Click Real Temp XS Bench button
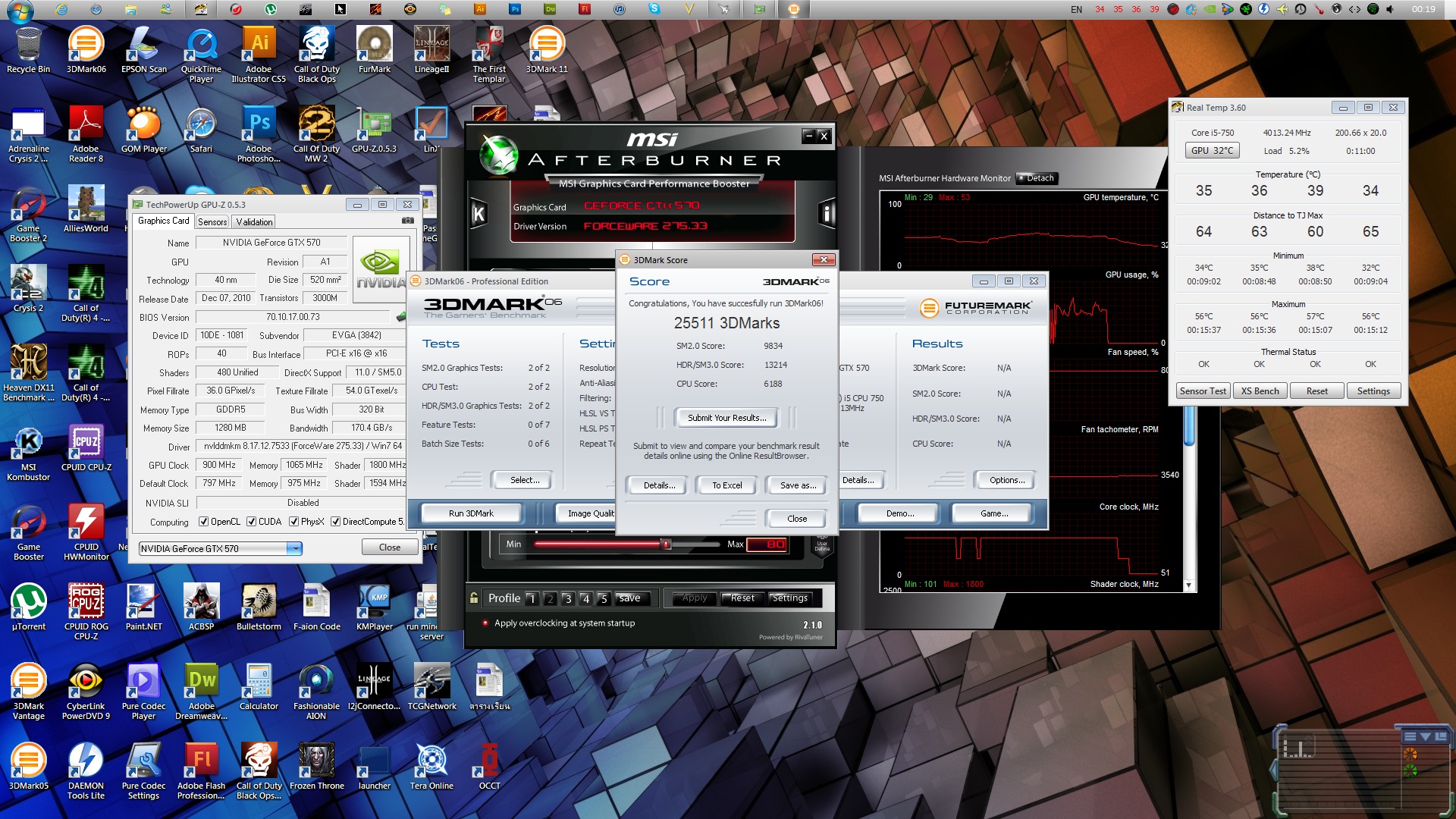Screen dimensions: 1456x819 pyautogui.click(x=1260, y=391)
